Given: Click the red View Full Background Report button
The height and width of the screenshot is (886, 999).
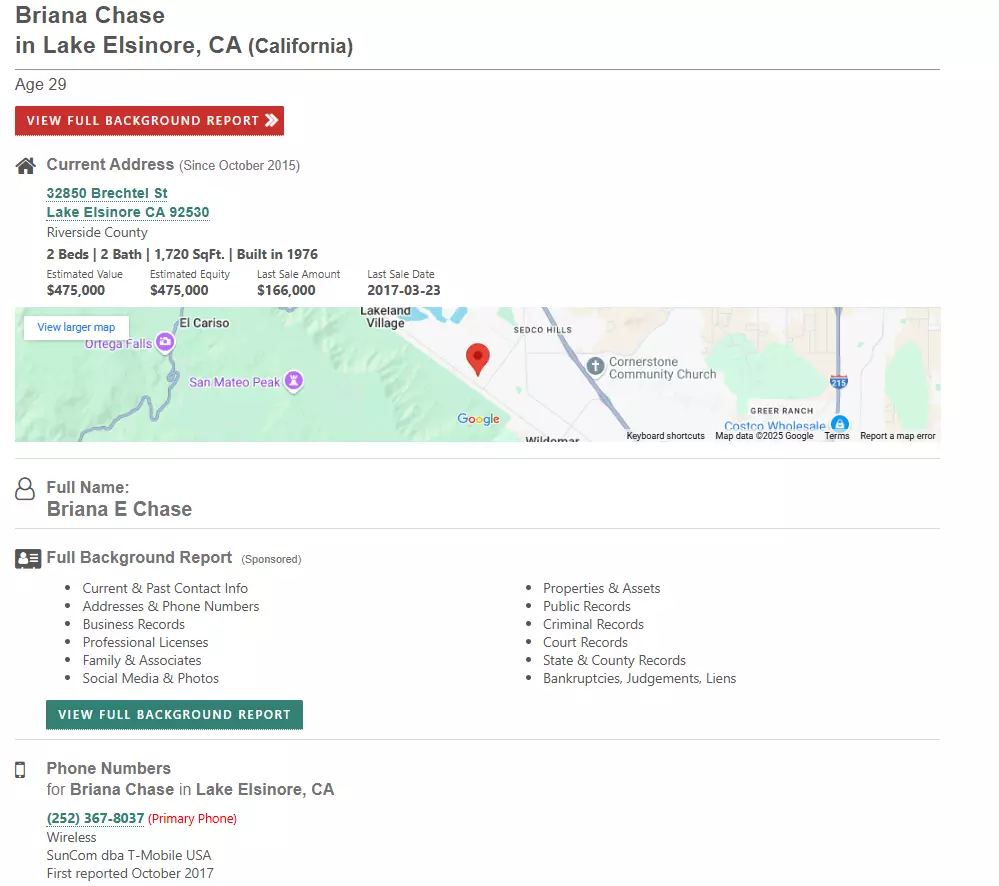Looking at the screenshot, I should tap(149, 120).
